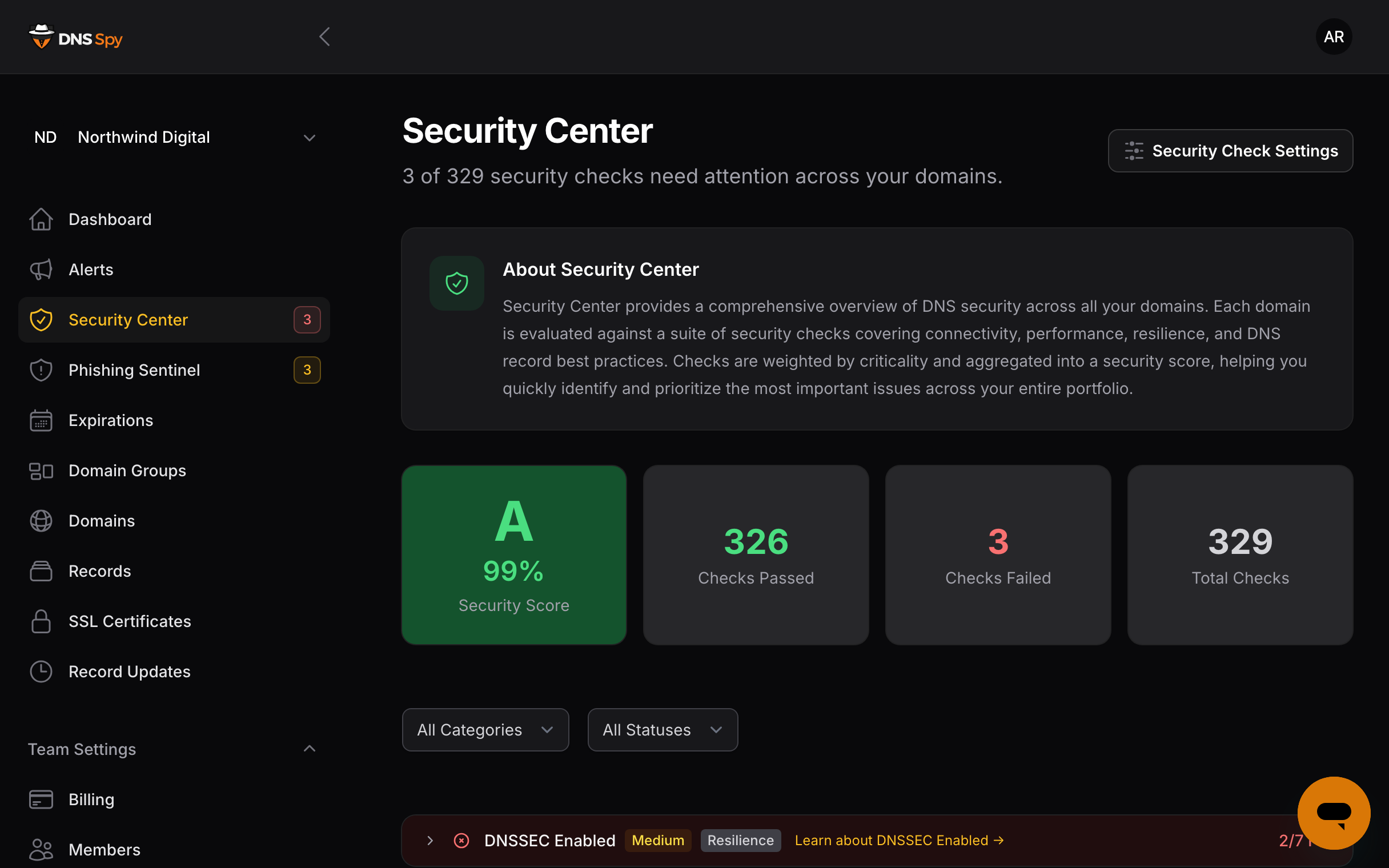Click the Medium severity tag
The image size is (1389, 868).
[x=658, y=841]
